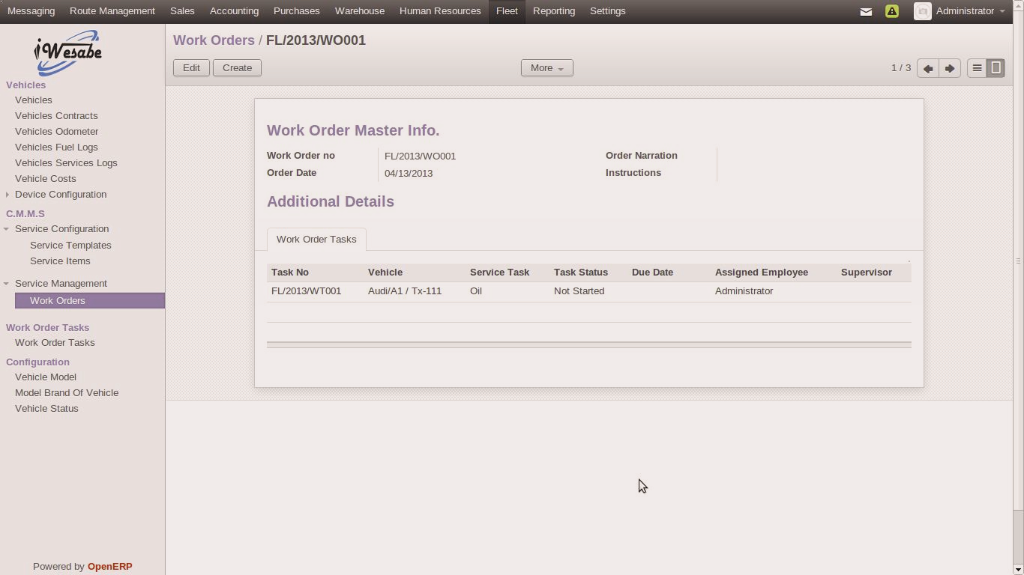Open the FL/2013/WT001 task row
The height and width of the screenshot is (575, 1024).
click(306, 291)
